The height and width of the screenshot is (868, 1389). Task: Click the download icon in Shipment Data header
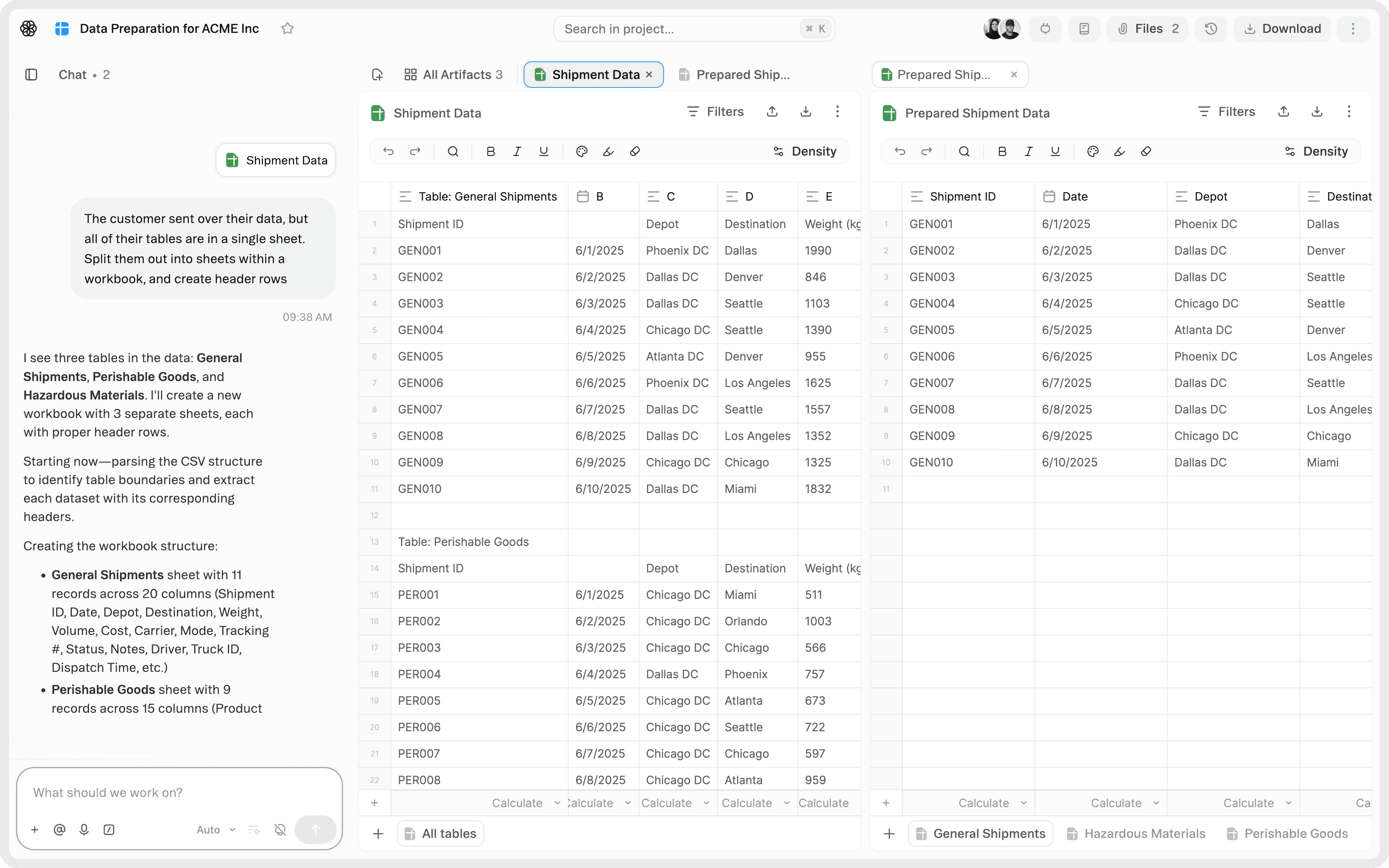(806, 112)
